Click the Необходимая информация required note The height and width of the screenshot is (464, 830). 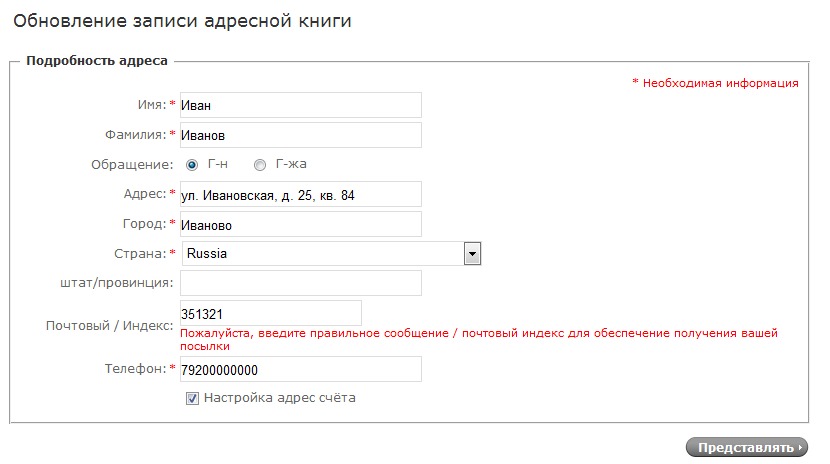coord(715,83)
